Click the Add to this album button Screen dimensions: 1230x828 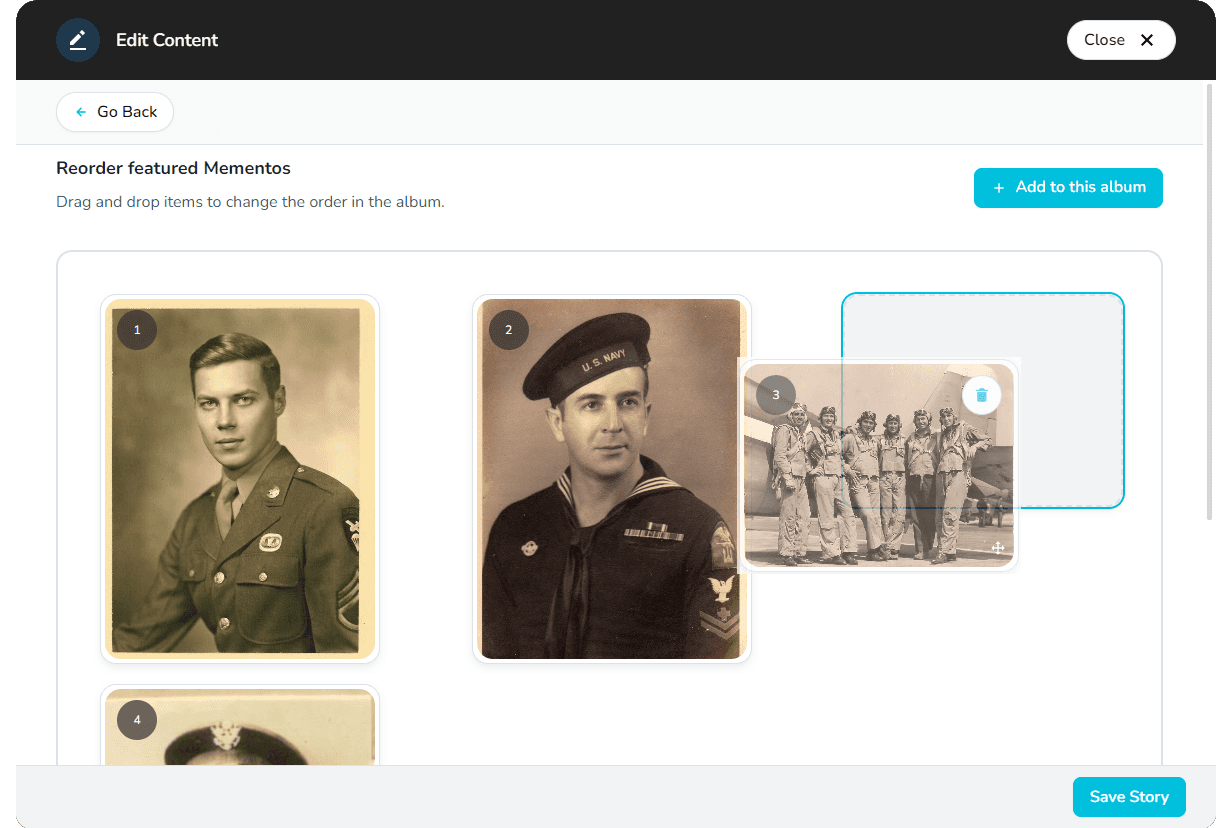coord(1068,188)
